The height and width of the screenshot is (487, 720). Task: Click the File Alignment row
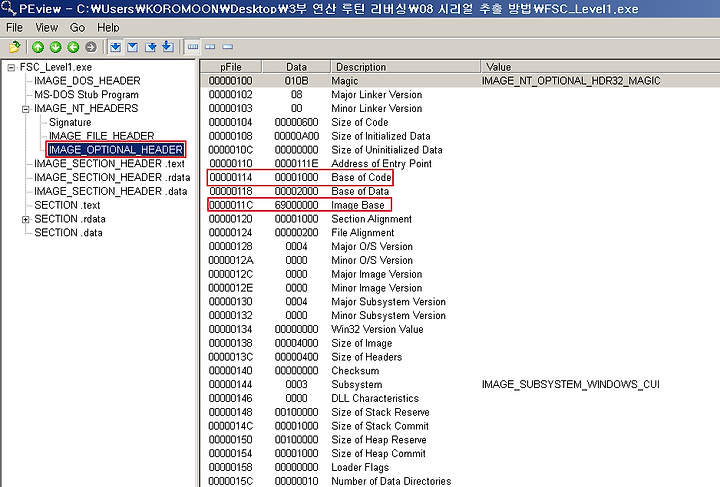[x=461, y=233]
